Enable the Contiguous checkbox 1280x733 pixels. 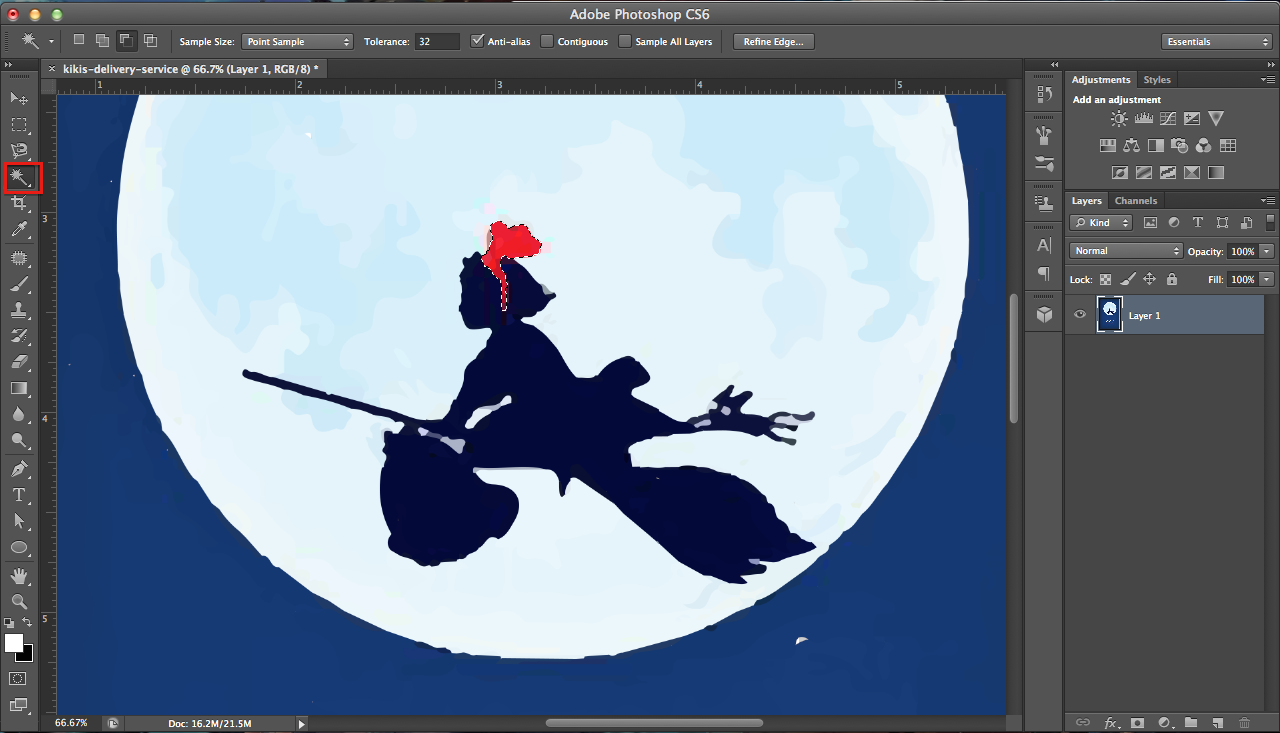pyautogui.click(x=547, y=41)
